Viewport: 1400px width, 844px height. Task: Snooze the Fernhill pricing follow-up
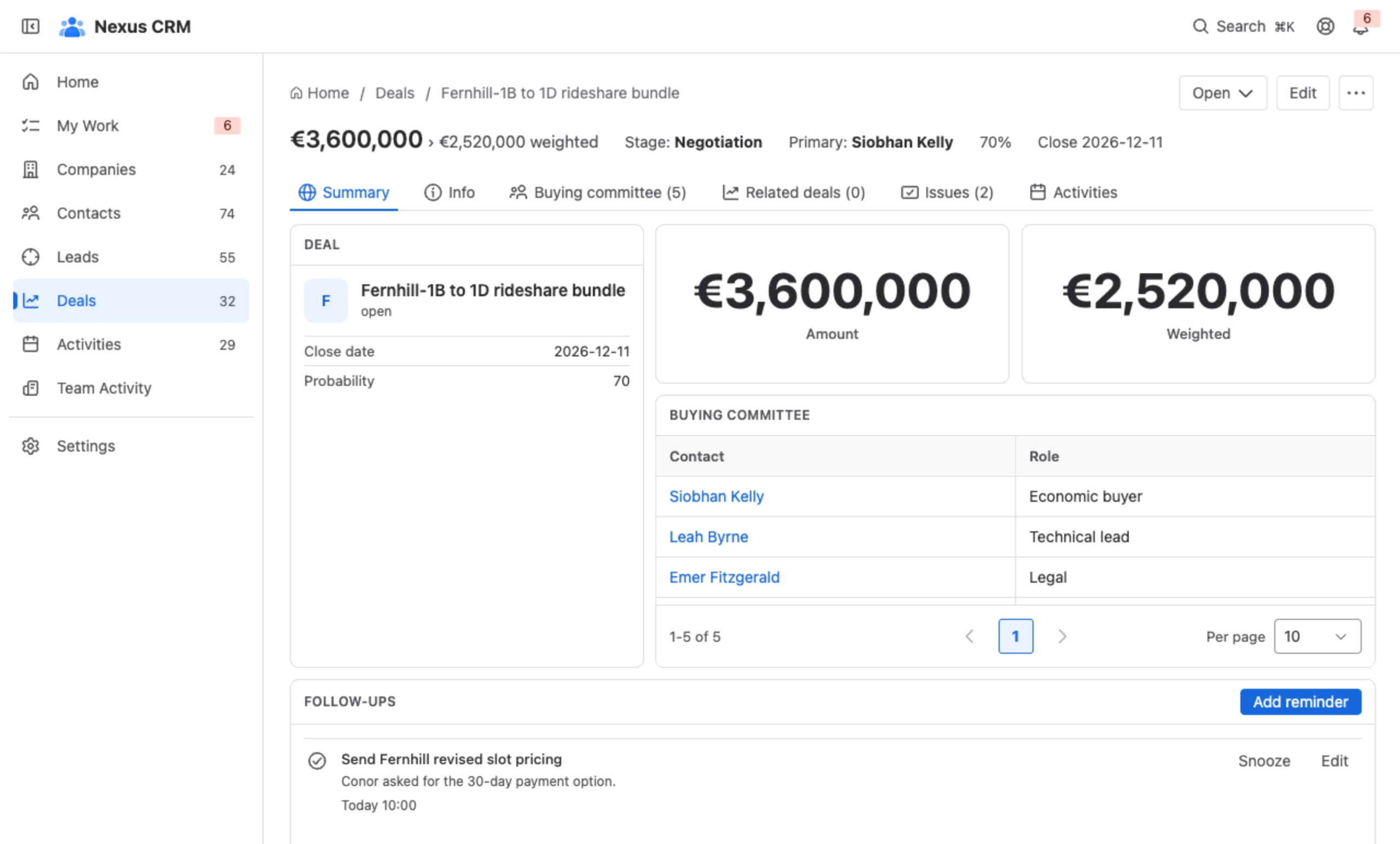click(x=1264, y=761)
